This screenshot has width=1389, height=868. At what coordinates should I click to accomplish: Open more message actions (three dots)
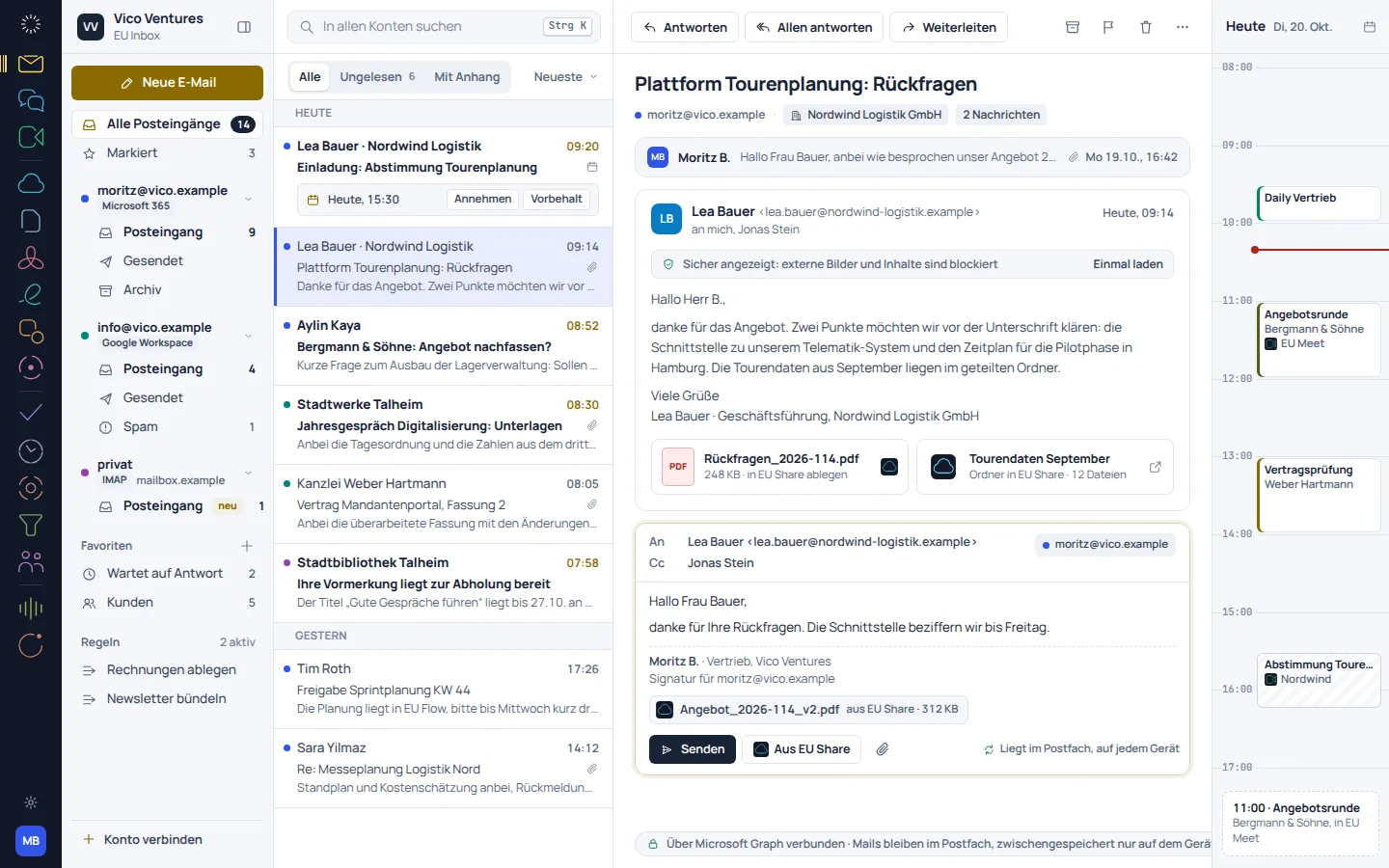pyautogui.click(x=1183, y=27)
